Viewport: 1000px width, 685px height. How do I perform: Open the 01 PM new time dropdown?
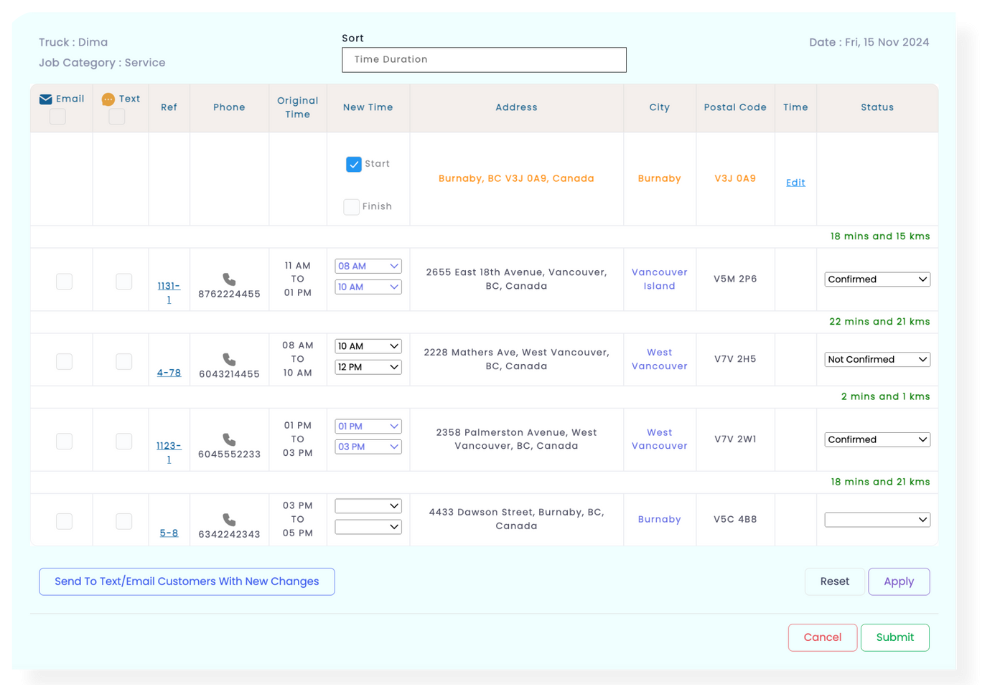(x=368, y=426)
